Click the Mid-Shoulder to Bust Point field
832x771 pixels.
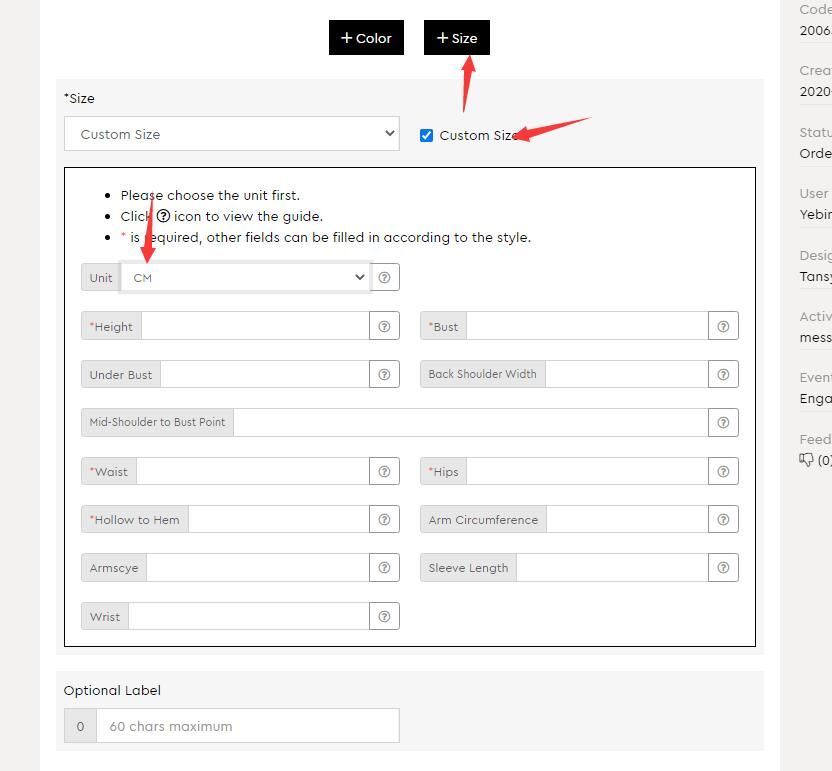(471, 422)
